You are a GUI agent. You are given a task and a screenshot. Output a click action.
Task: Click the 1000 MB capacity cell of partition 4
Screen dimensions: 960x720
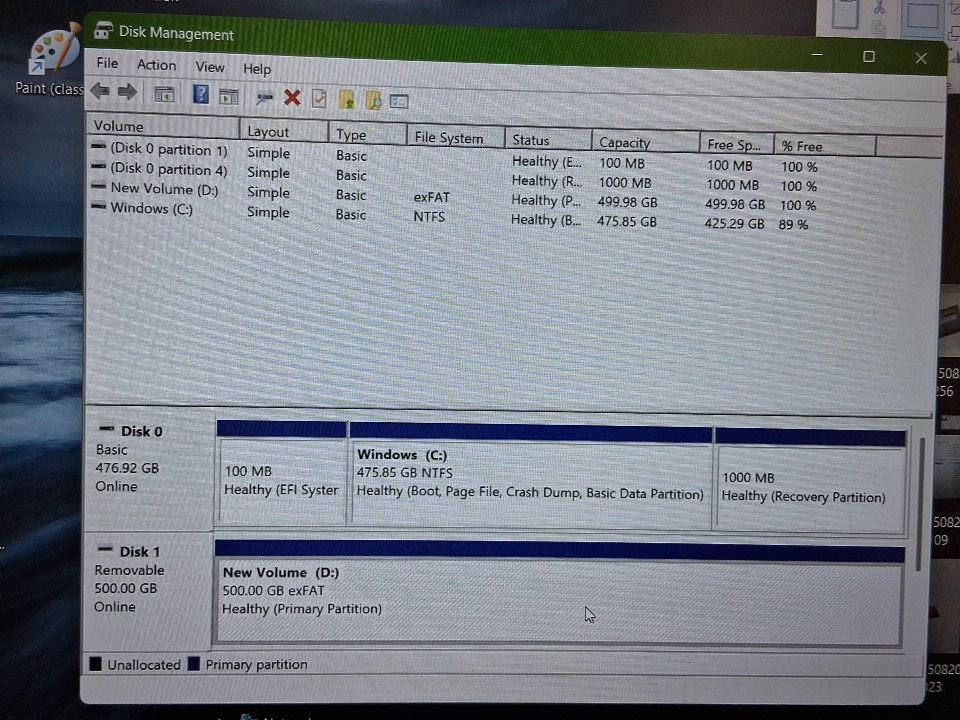[624, 182]
